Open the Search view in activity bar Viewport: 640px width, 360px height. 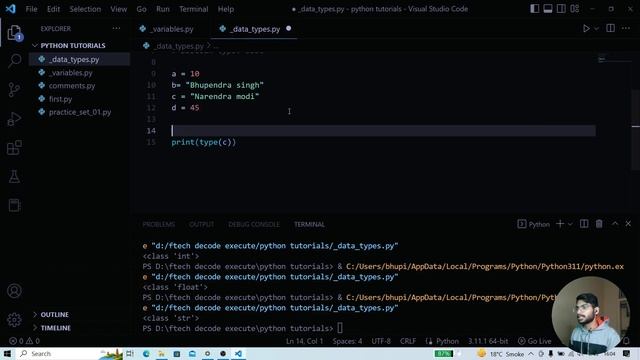point(14,60)
